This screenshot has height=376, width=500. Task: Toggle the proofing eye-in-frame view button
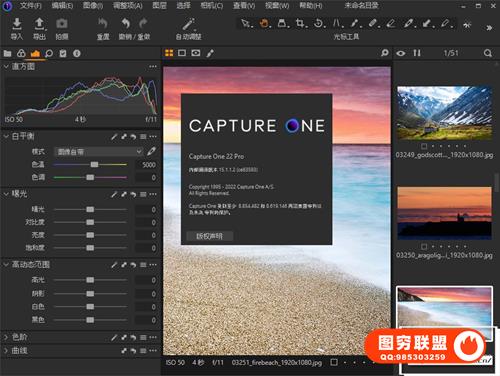pos(196,53)
